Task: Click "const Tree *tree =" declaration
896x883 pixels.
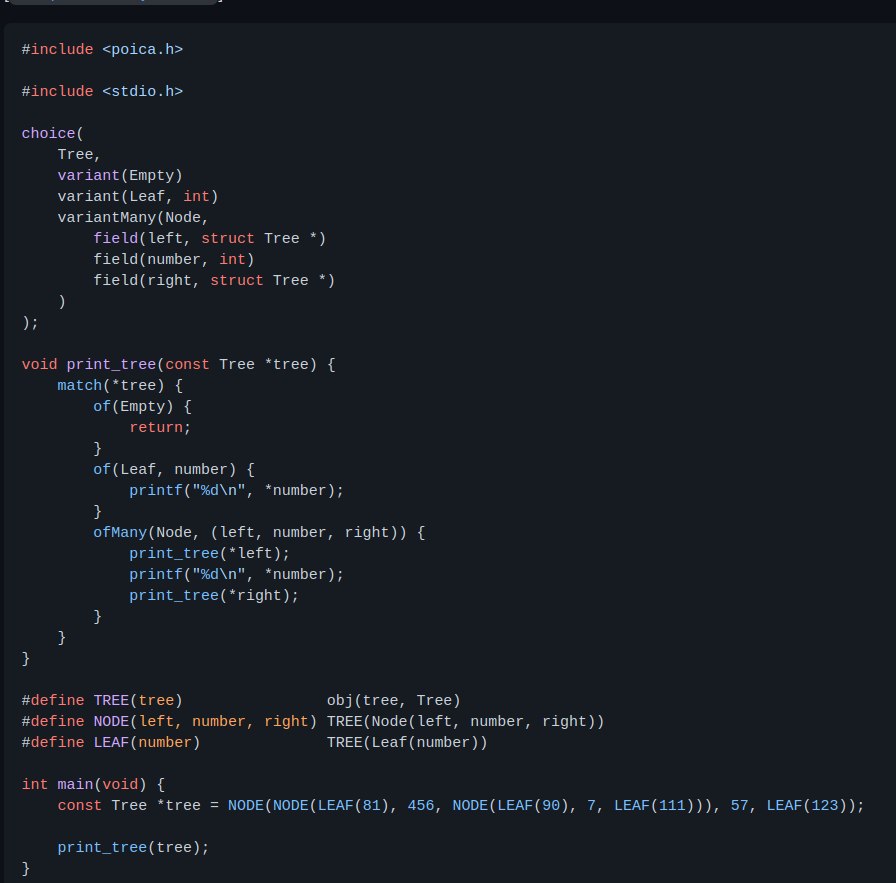Action: pyautogui.click(x=138, y=806)
